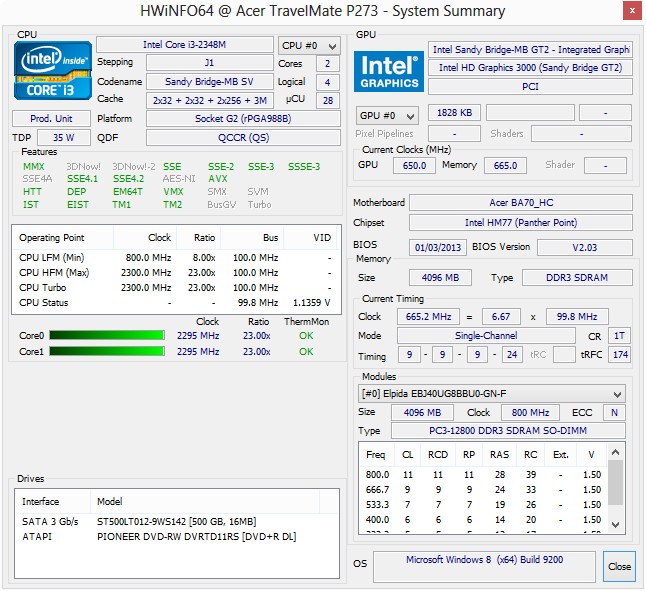
Task: Click the Intel Graphics logo
Action: [x=389, y=71]
